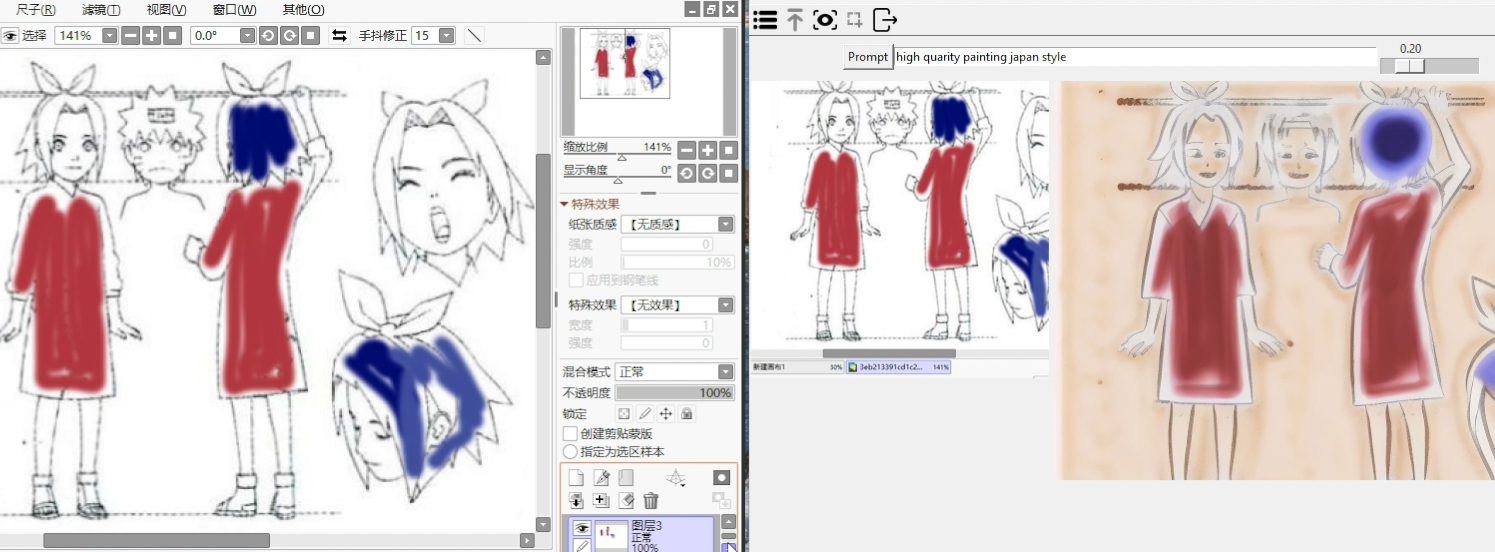This screenshot has height=552, width=1495.
Task: Select 指定为选区样本 radio option
Action: click(570, 452)
